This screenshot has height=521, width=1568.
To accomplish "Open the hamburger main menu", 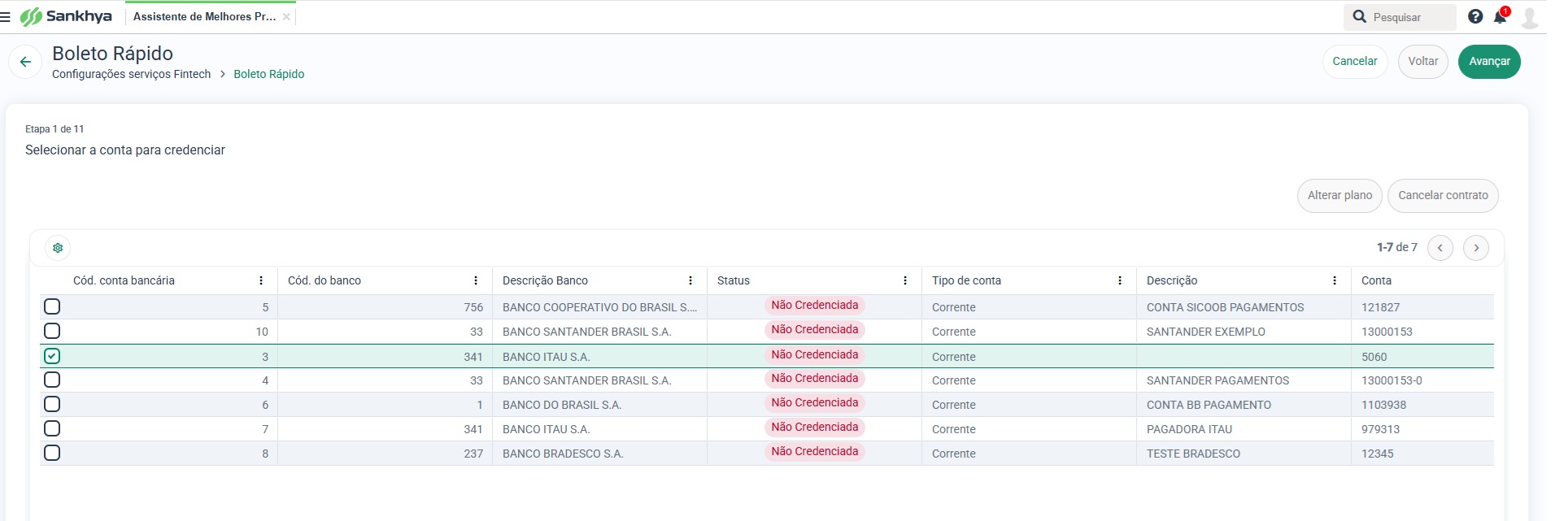I will [x=6, y=16].
